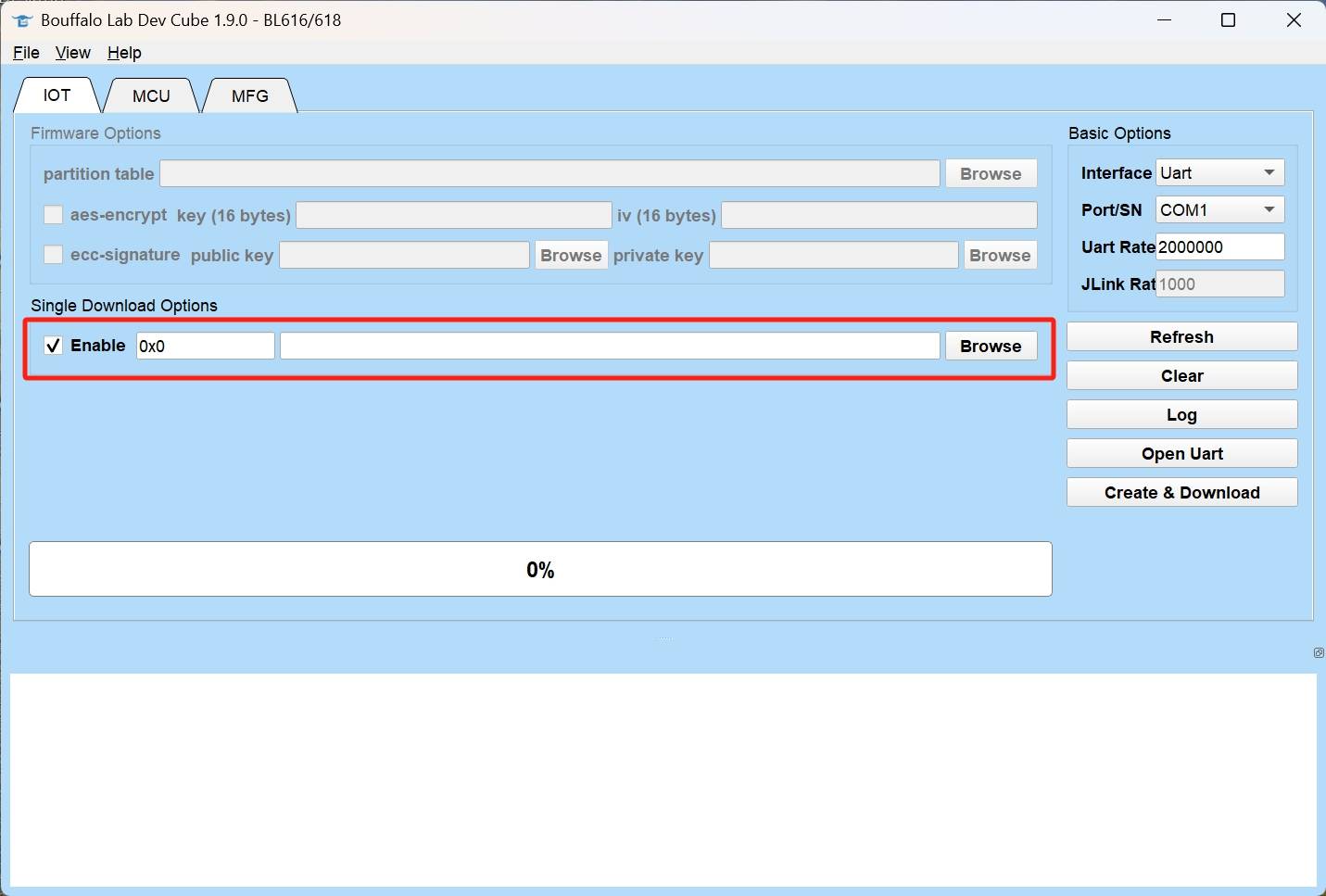Click the partition table path field

click(x=550, y=174)
